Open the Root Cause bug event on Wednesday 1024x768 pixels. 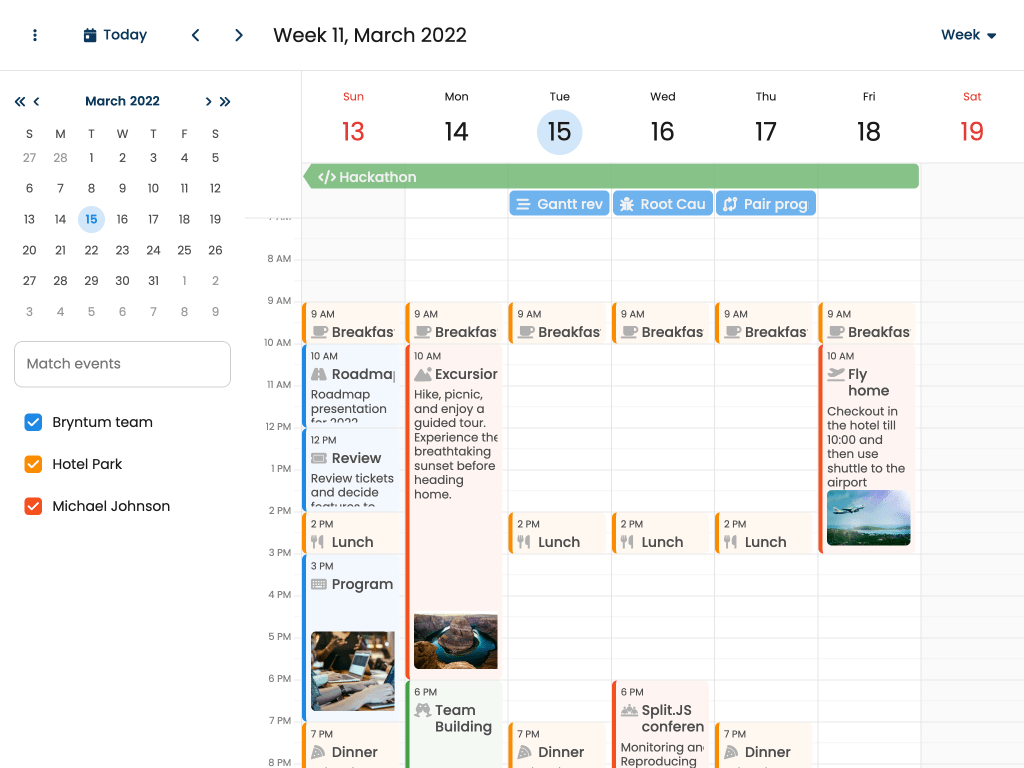(662, 204)
